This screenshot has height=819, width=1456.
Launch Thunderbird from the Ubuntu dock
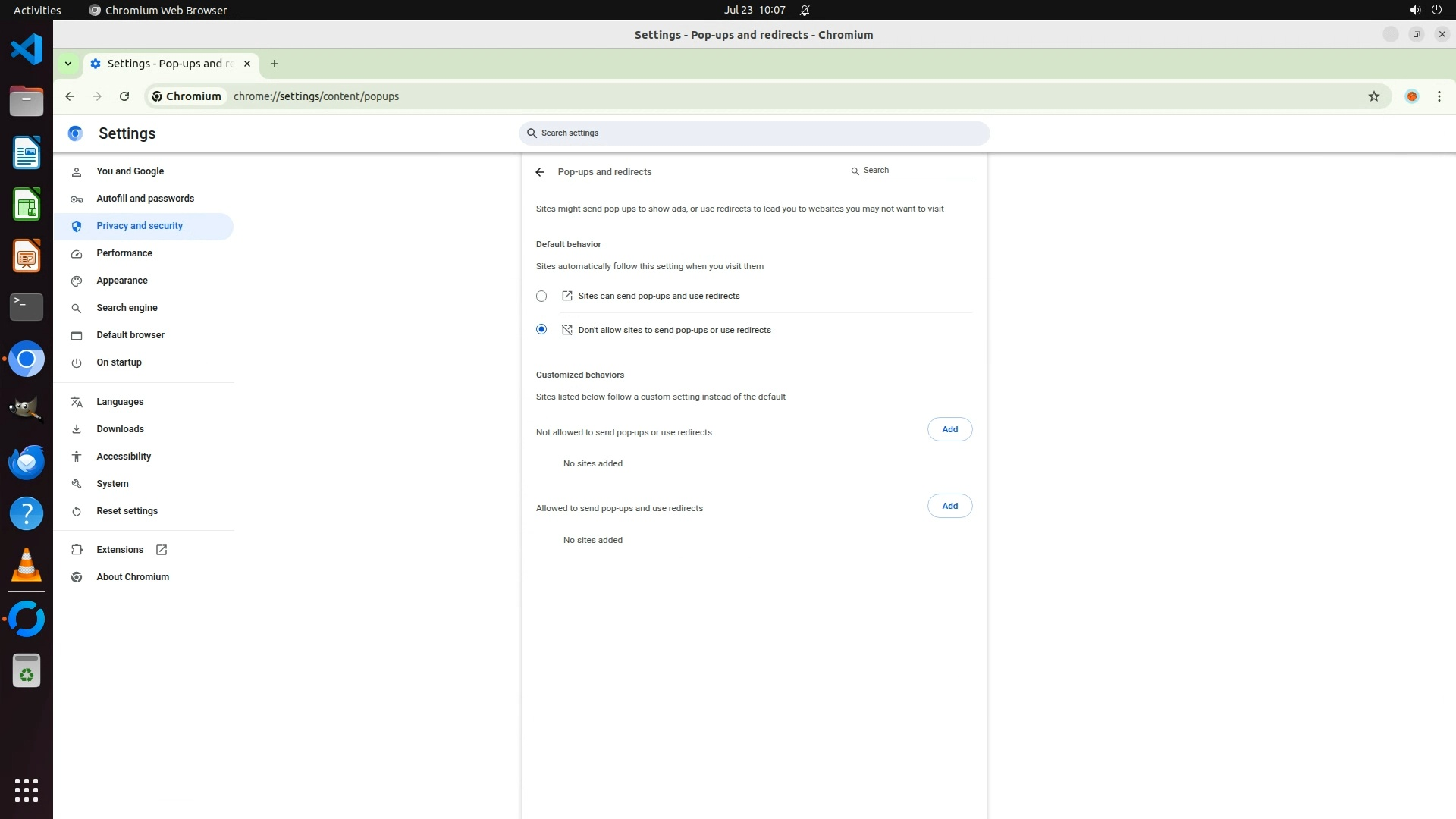coord(27,462)
